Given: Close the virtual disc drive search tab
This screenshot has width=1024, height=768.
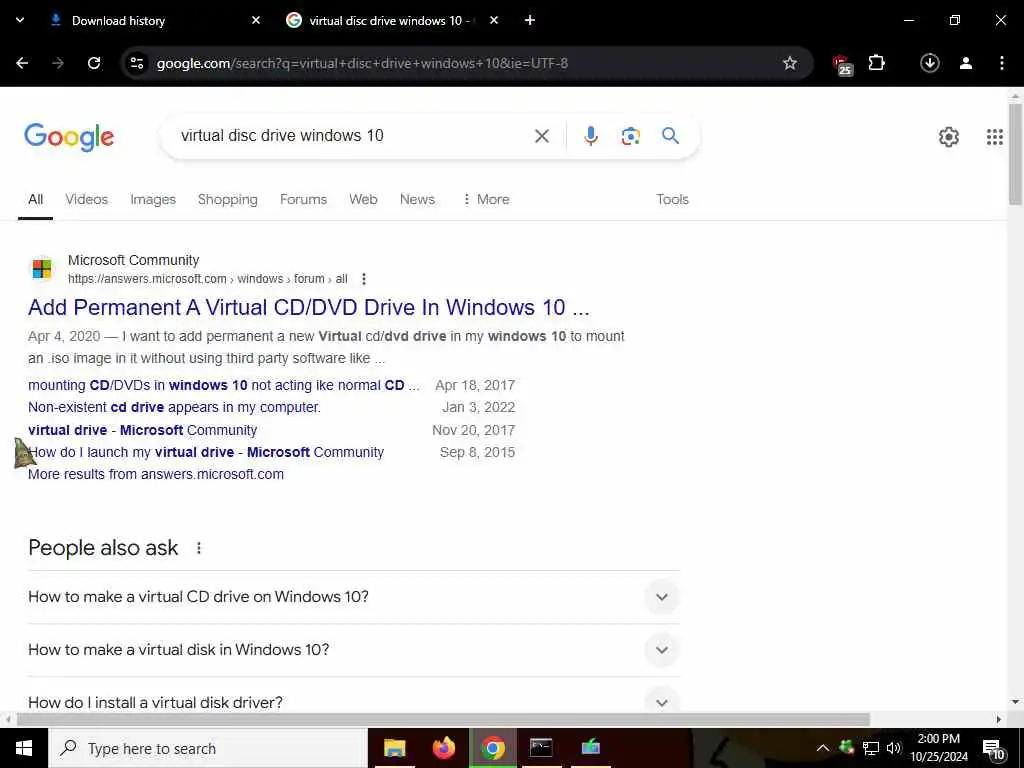Looking at the screenshot, I should pos(494,20).
